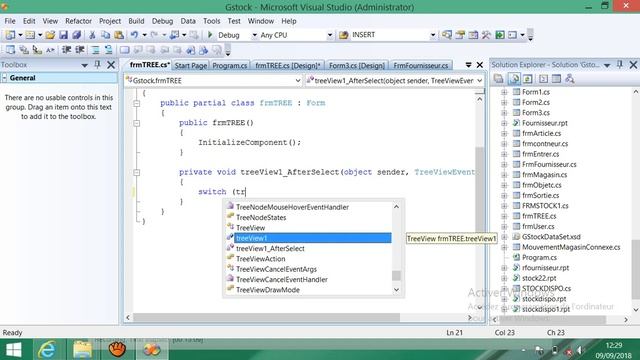Open the Toolbox hammer-and-wrench icon

(x=486, y=35)
